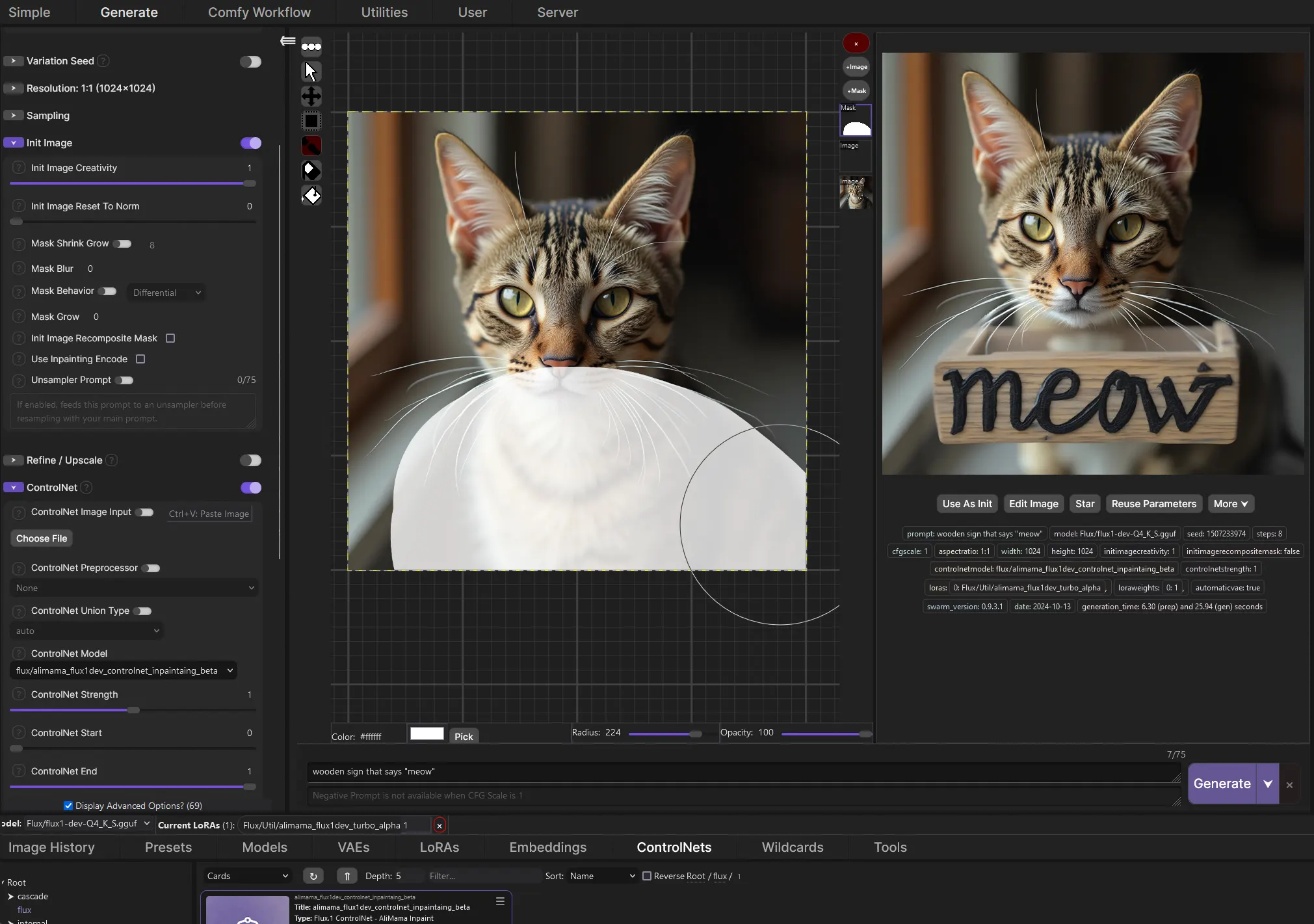Image resolution: width=1314 pixels, height=924 pixels.
Task: Open the Wildcards tab
Action: click(x=793, y=847)
